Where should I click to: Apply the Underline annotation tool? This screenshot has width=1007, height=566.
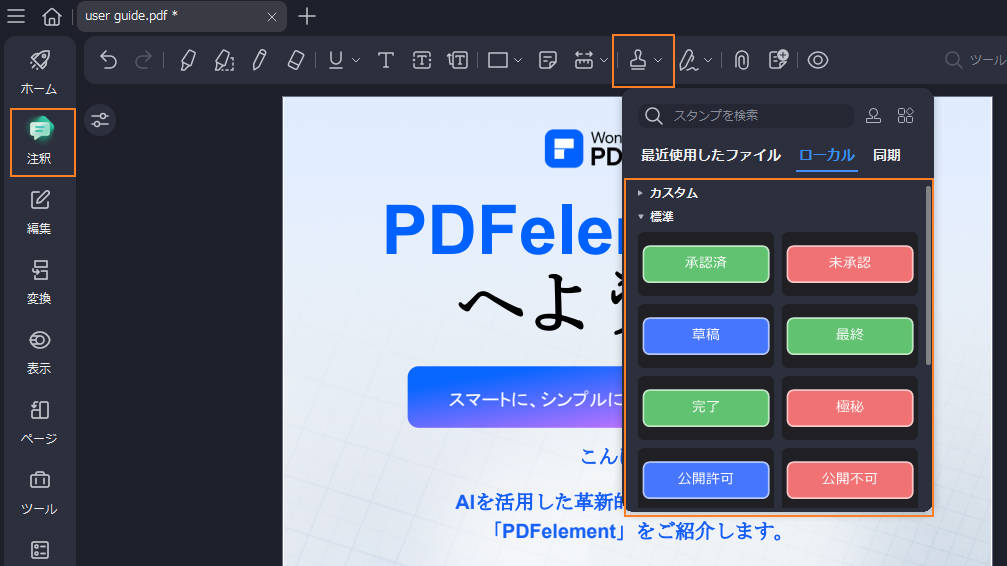[335, 60]
